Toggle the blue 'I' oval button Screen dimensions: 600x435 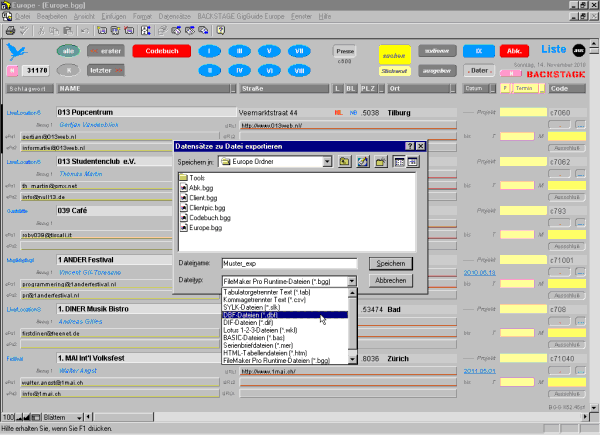click(x=209, y=50)
